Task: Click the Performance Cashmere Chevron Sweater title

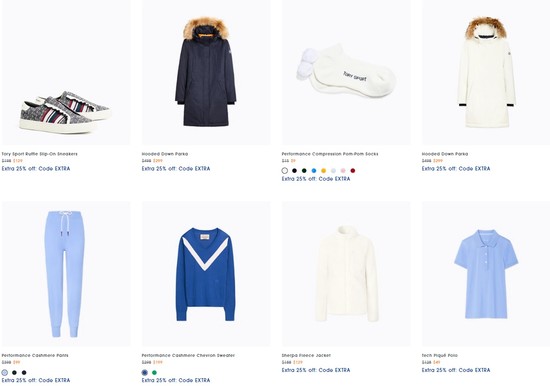Action: click(188, 355)
